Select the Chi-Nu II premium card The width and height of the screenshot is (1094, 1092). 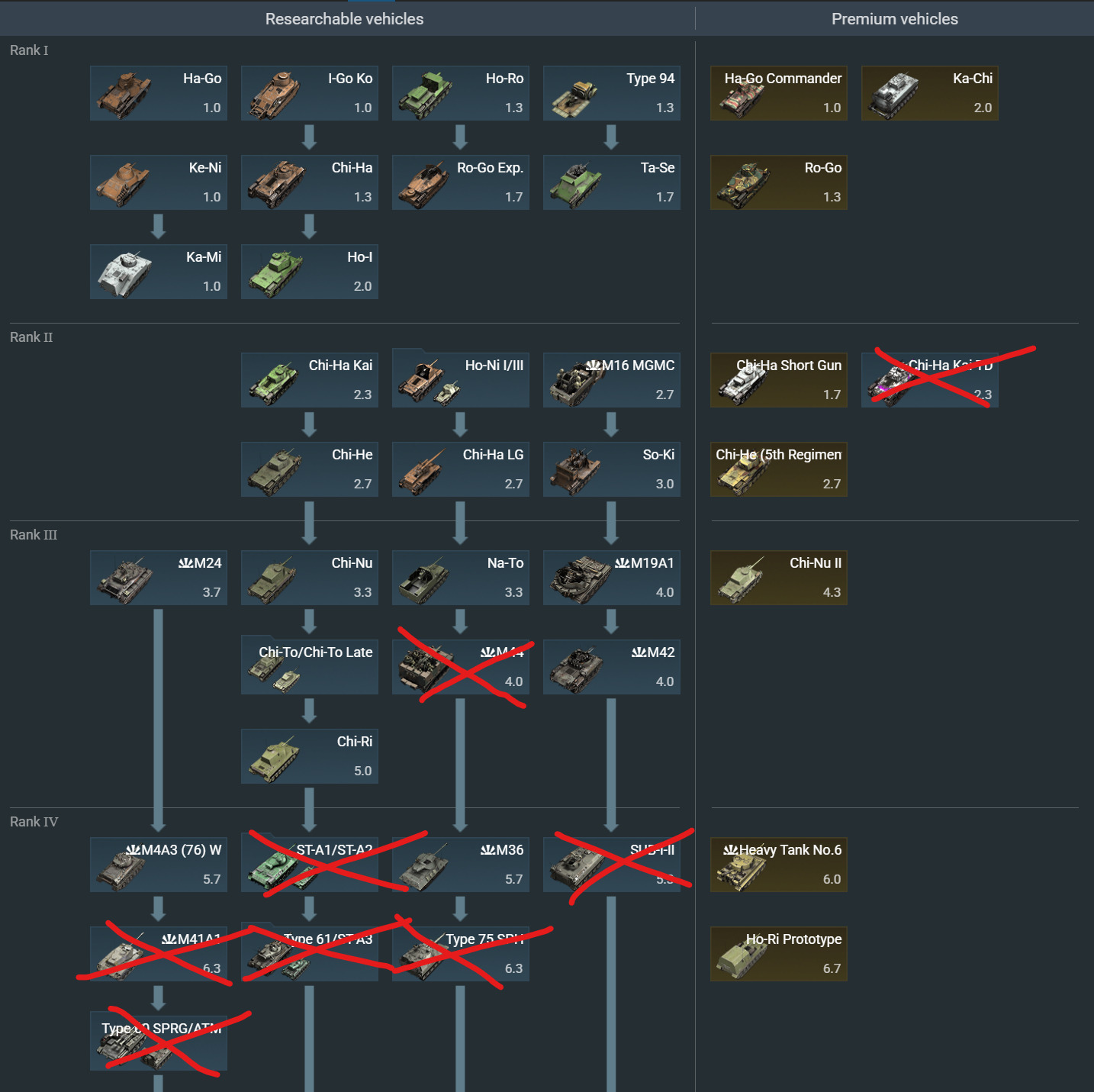tap(779, 578)
